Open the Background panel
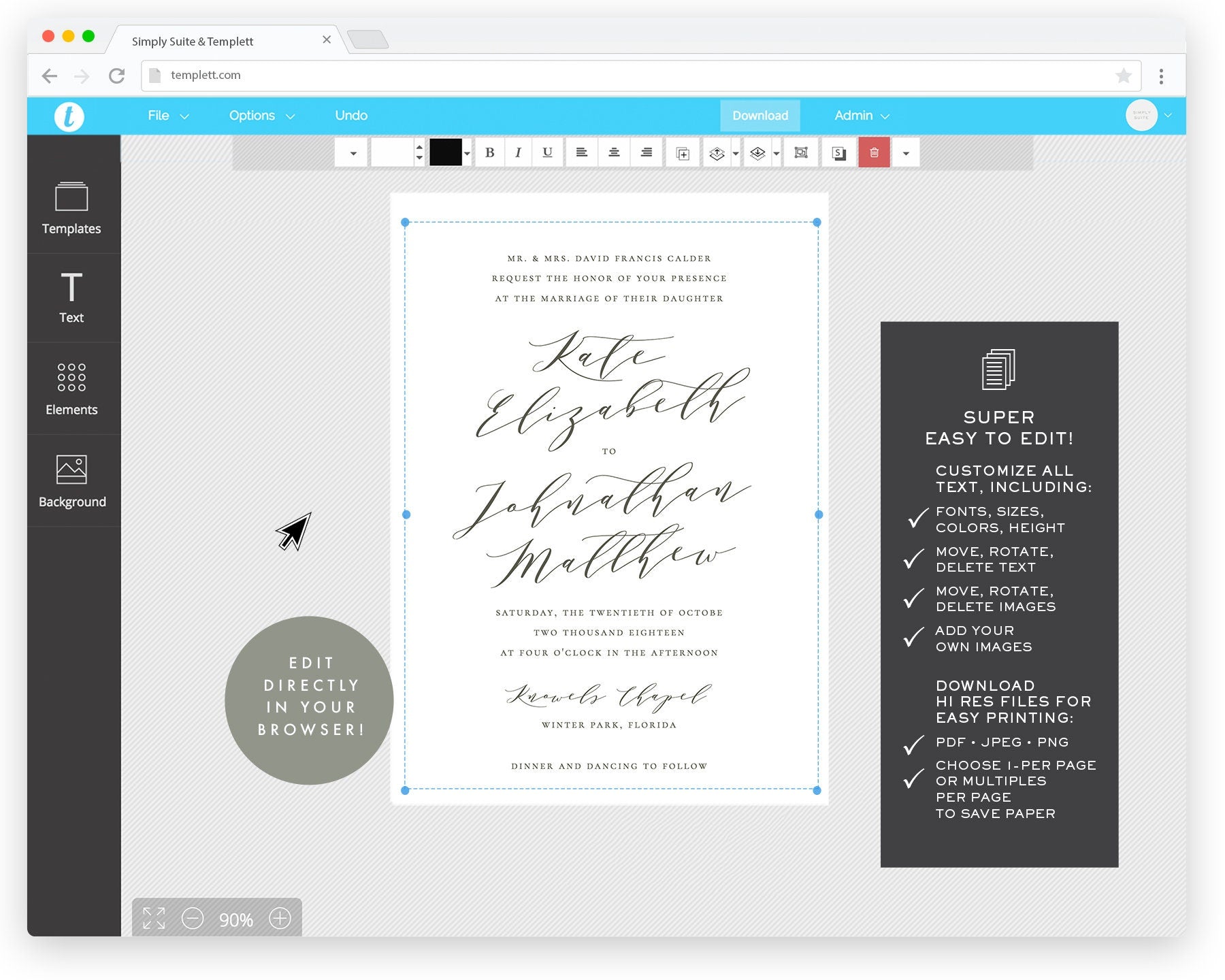This screenshot has height=980, width=1225. click(73, 481)
